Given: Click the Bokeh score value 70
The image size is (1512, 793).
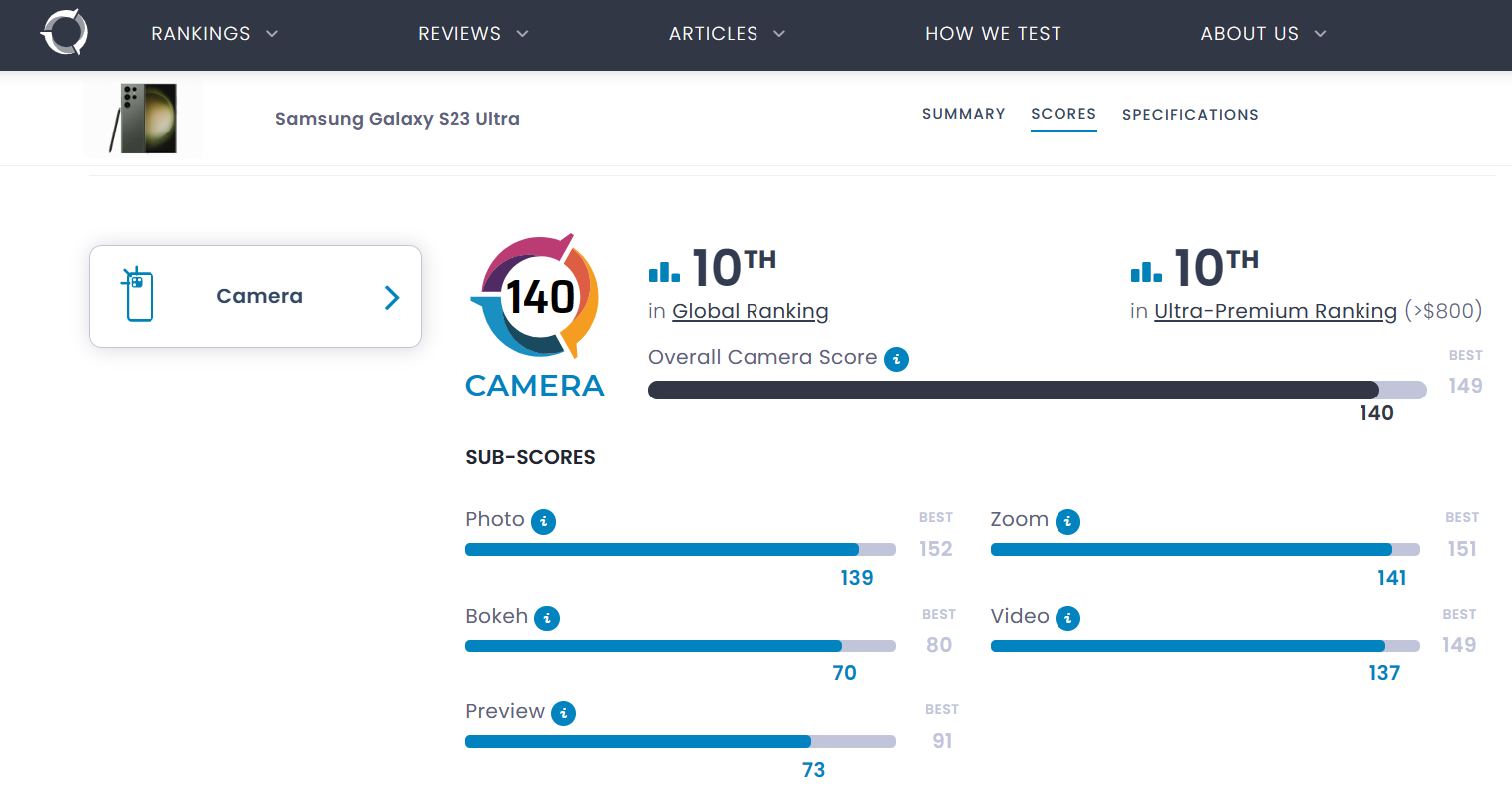Looking at the screenshot, I should tap(844, 673).
